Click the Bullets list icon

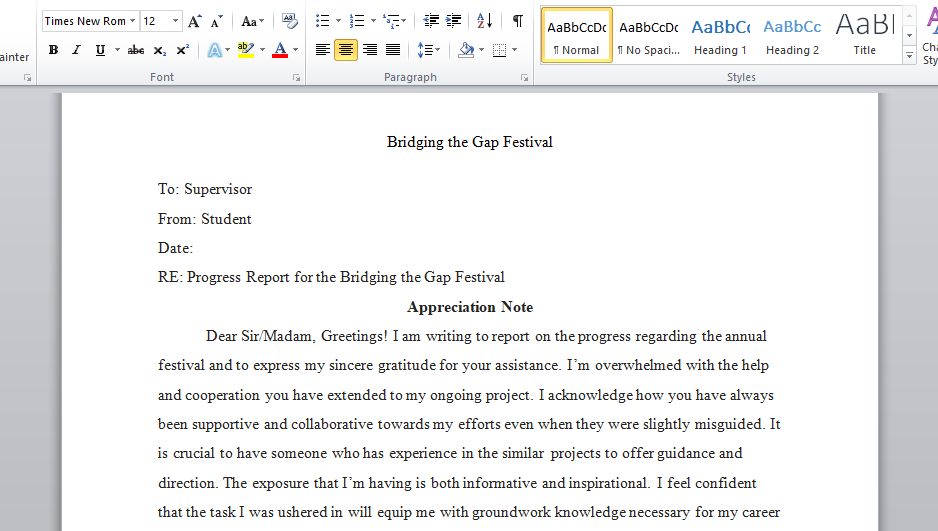322,21
